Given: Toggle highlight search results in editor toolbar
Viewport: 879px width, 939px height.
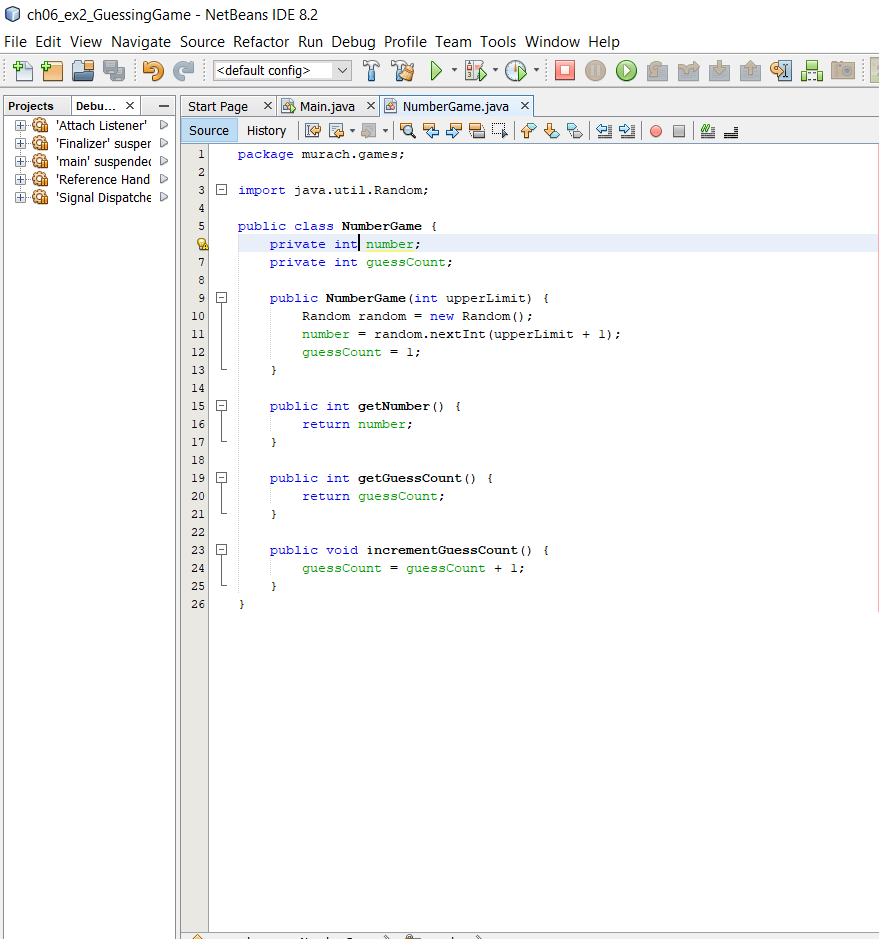Looking at the screenshot, I should pos(477,131).
